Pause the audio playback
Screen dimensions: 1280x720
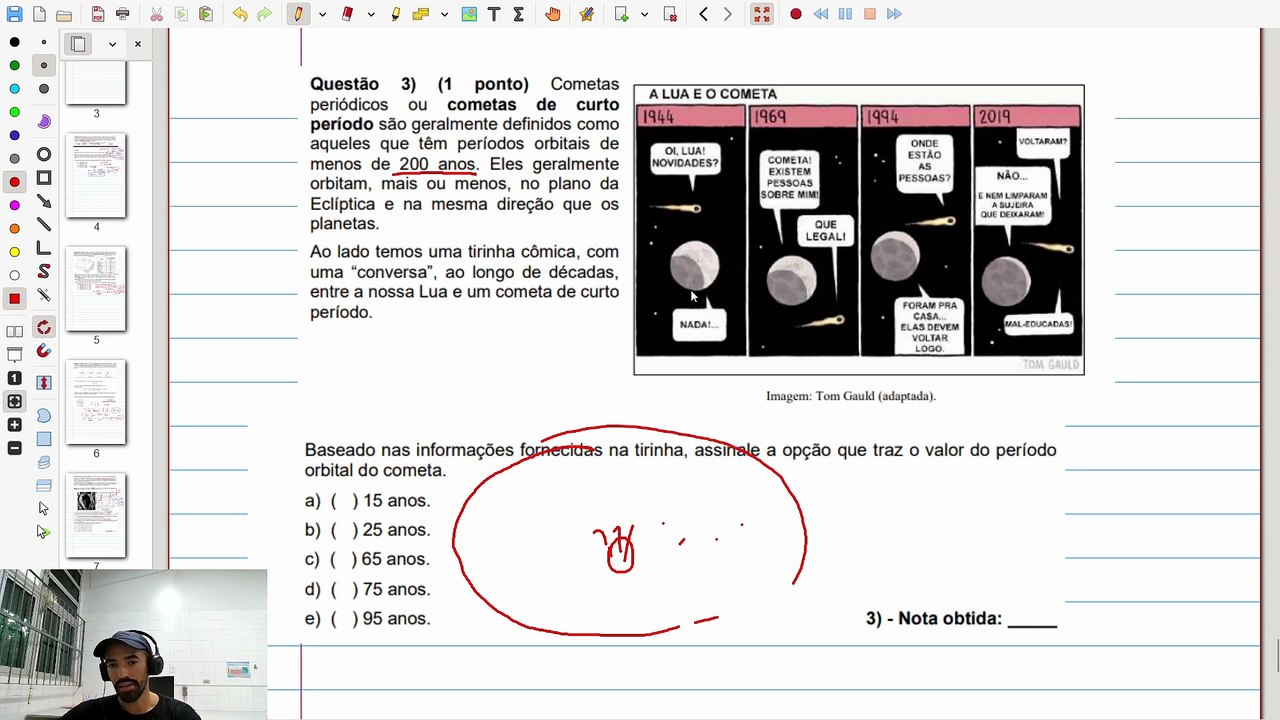coord(845,14)
